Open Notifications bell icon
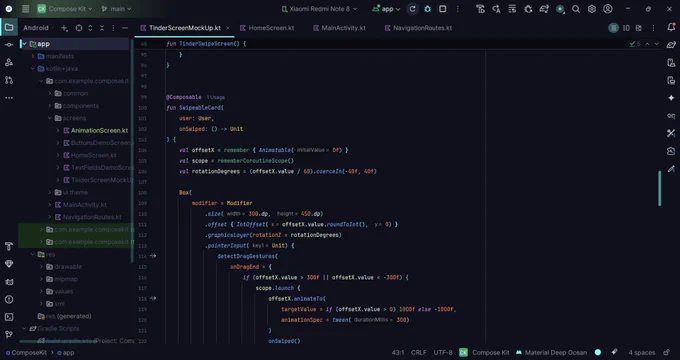The image size is (680, 360). (671, 27)
